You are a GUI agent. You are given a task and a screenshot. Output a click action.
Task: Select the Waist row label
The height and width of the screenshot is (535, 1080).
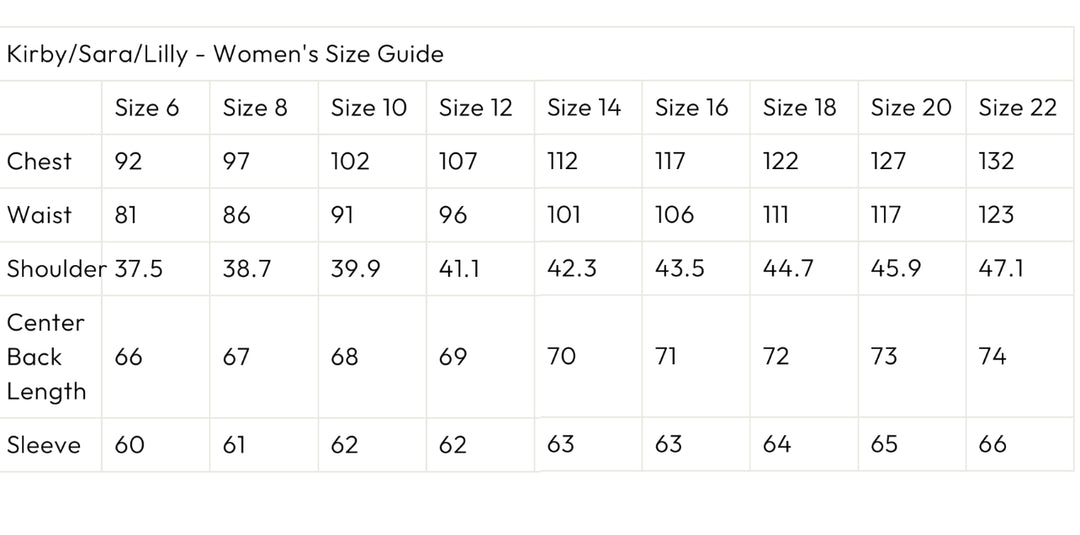pyautogui.click(x=40, y=215)
